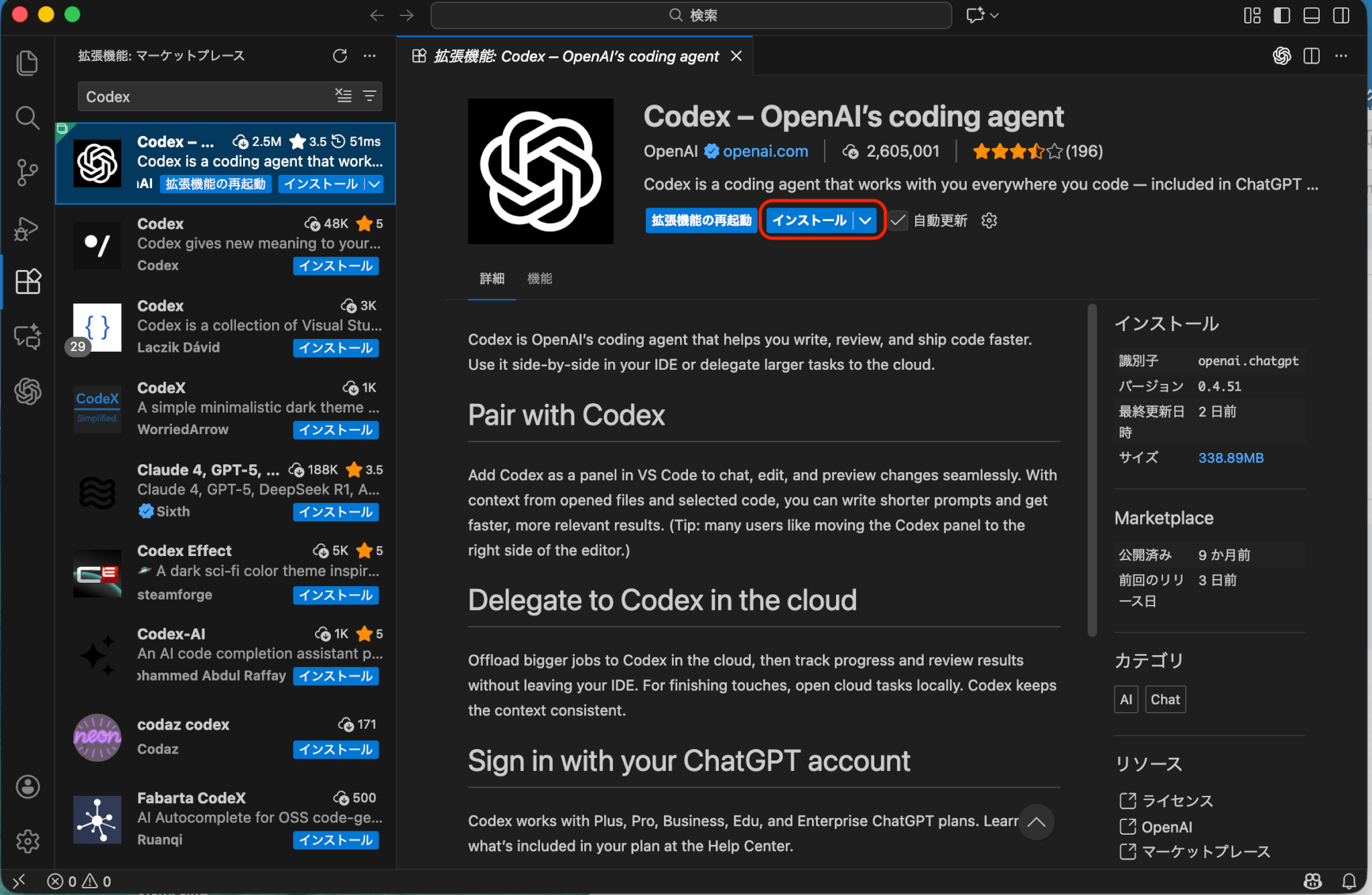Click the 拡張機能の再起動 button on the Codex page
This screenshot has width=1372, height=895.
701,220
